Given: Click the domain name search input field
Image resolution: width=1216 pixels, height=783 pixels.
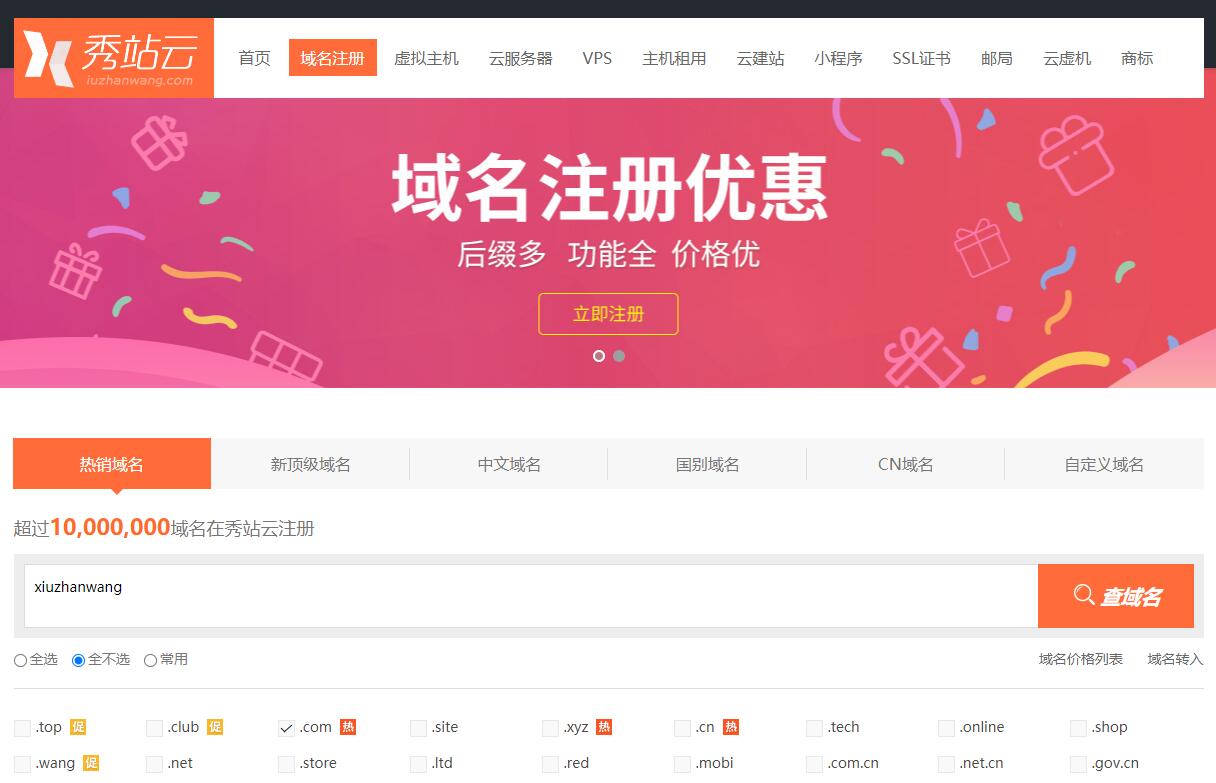Looking at the screenshot, I should pos(530,596).
